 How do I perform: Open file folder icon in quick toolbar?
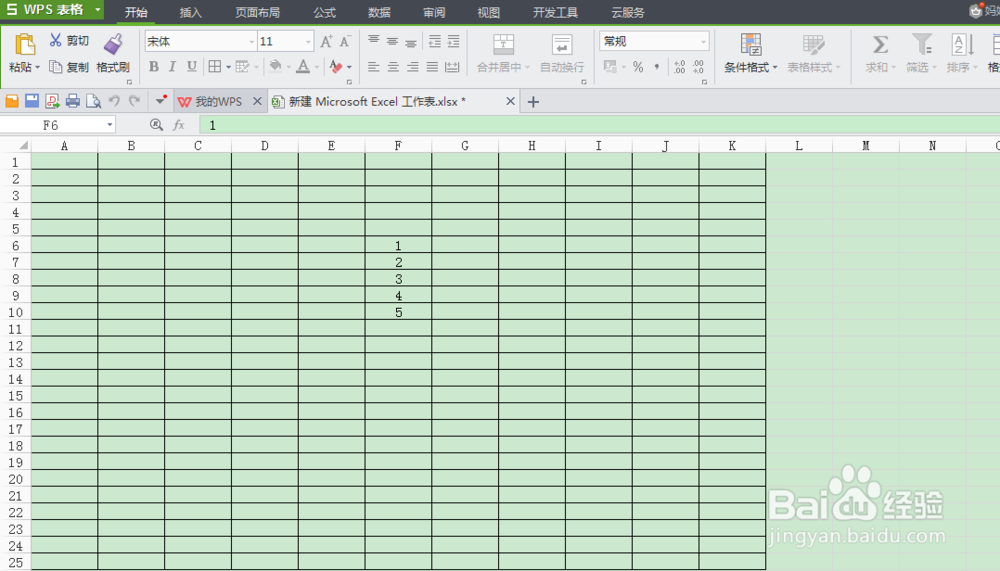tap(12, 101)
